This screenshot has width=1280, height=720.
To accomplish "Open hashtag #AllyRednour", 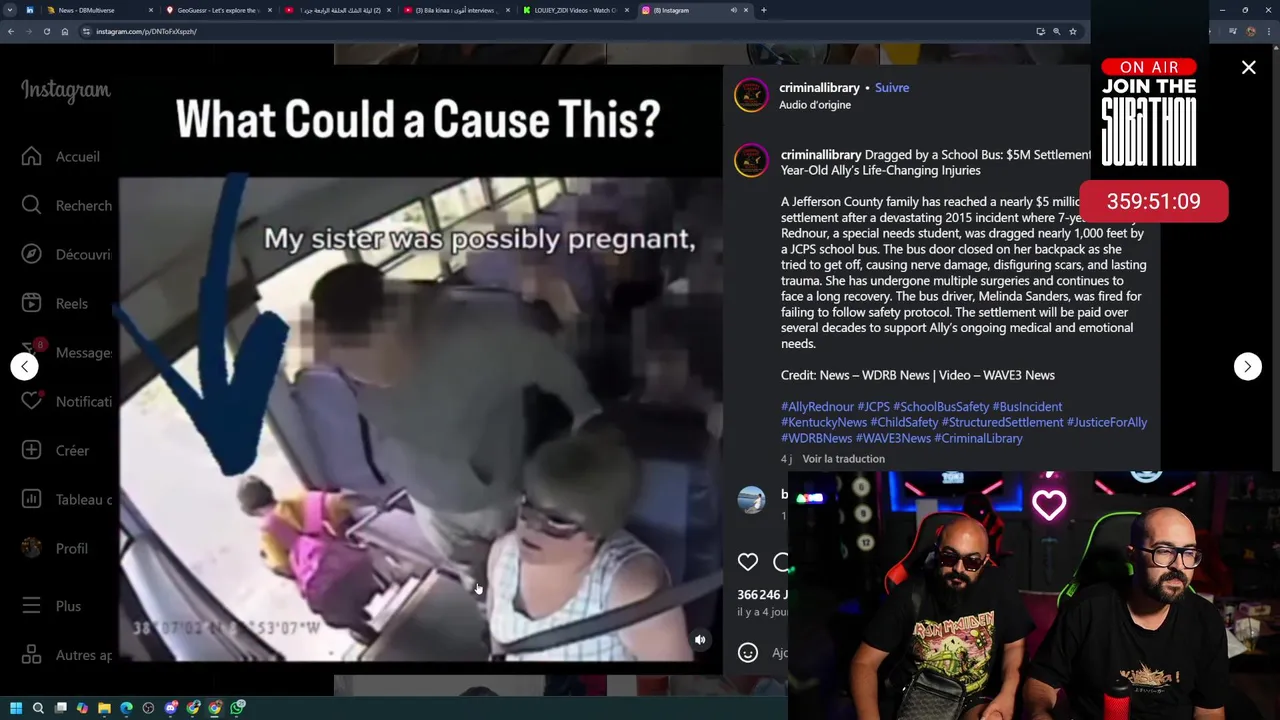I will [817, 407].
